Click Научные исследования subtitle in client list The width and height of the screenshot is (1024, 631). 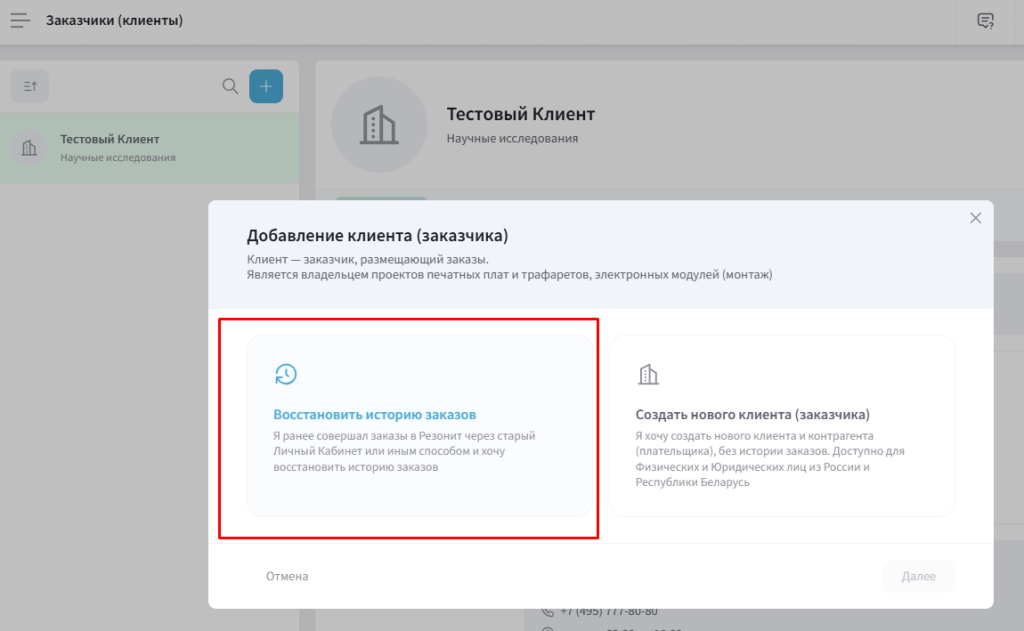(x=117, y=158)
